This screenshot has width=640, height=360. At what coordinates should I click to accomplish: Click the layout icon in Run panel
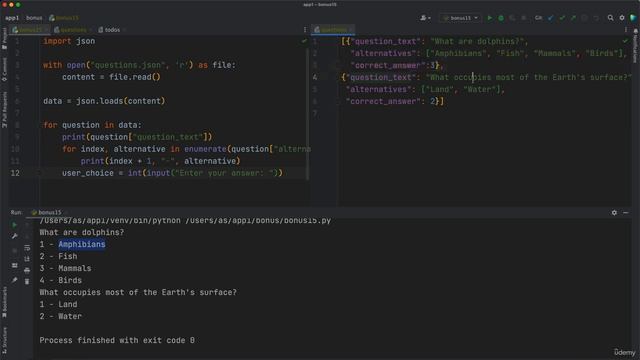(x=15, y=266)
